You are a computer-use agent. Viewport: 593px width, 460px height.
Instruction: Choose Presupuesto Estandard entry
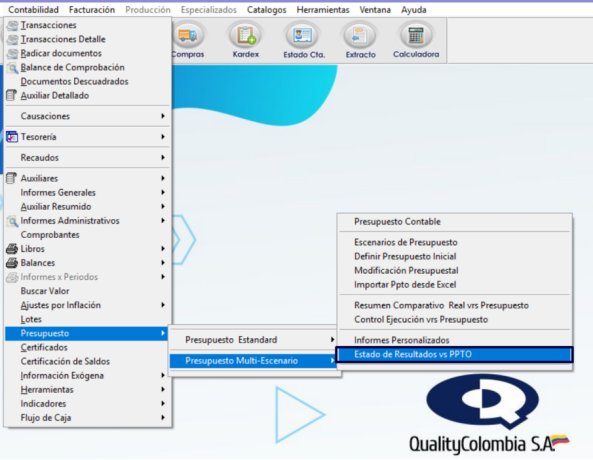click(x=253, y=340)
